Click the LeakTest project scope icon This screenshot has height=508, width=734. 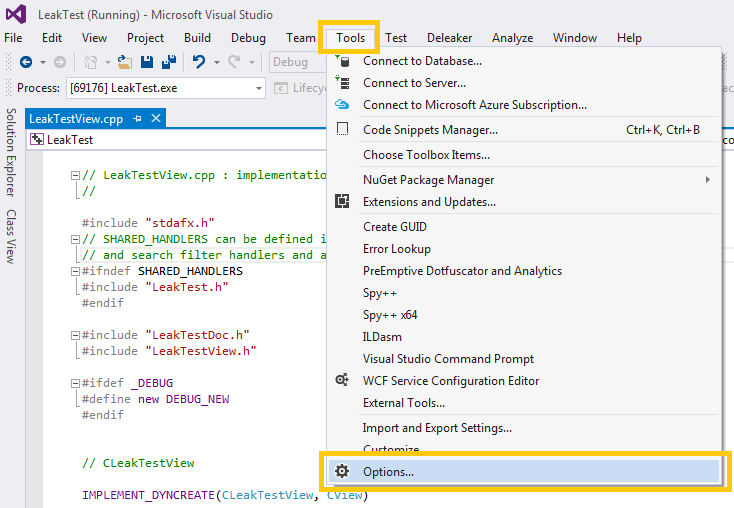(x=37, y=140)
